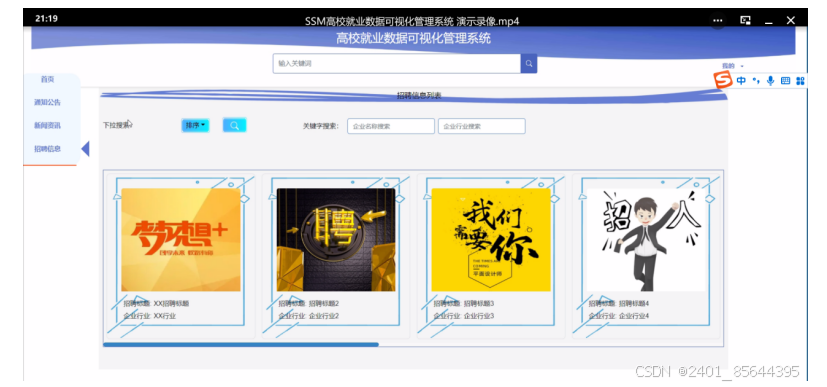Select 招聘信息 in the sidebar
Image resolution: width=827 pixels, height=387 pixels.
click(47, 149)
